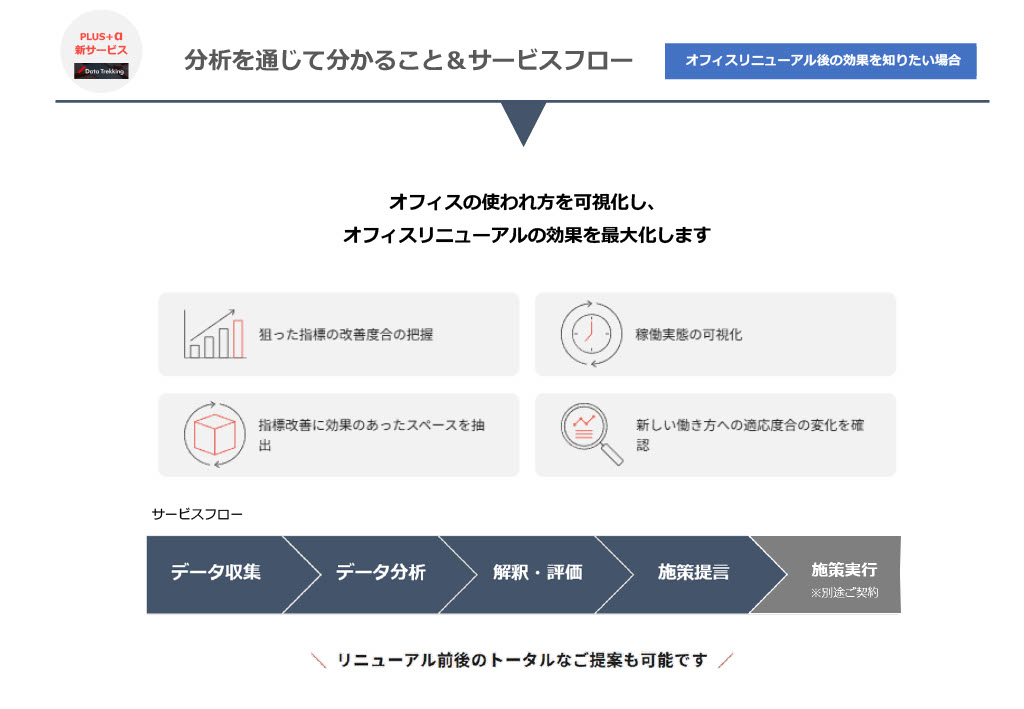Viewport: 1024px width, 709px height.
Task: Click the 分析を通じて分かること＆サービスフロー title
Action: pos(408,61)
